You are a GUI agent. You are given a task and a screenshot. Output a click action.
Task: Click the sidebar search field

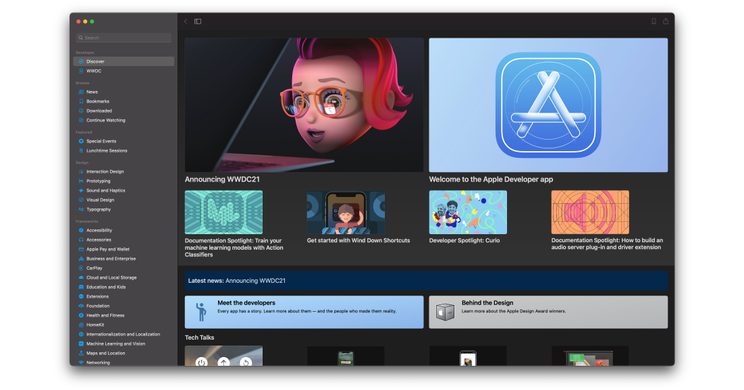point(124,37)
